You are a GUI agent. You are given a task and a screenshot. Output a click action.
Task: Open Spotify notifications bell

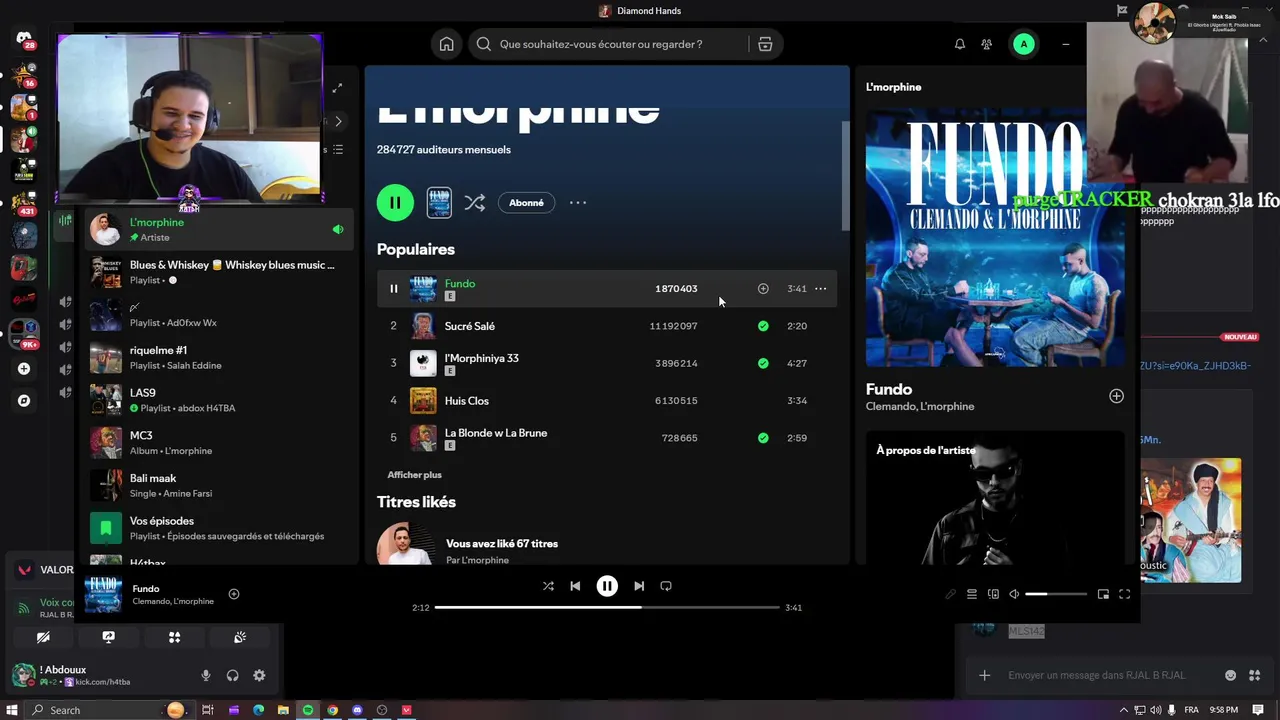click(959, 44)
